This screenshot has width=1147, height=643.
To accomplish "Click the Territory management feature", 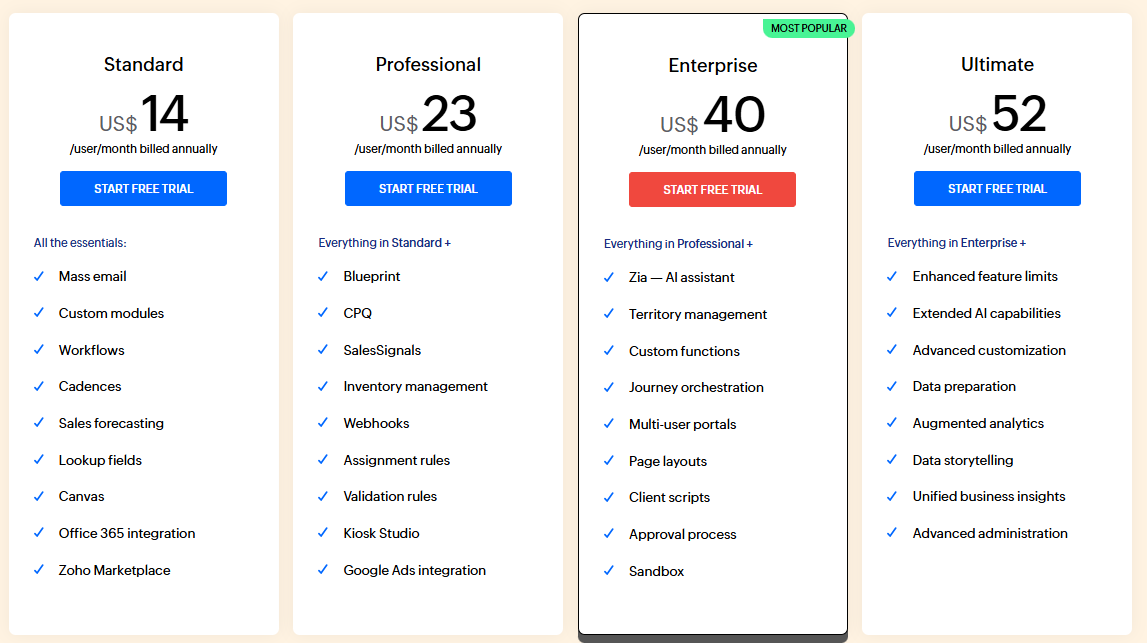I will 698,315.
